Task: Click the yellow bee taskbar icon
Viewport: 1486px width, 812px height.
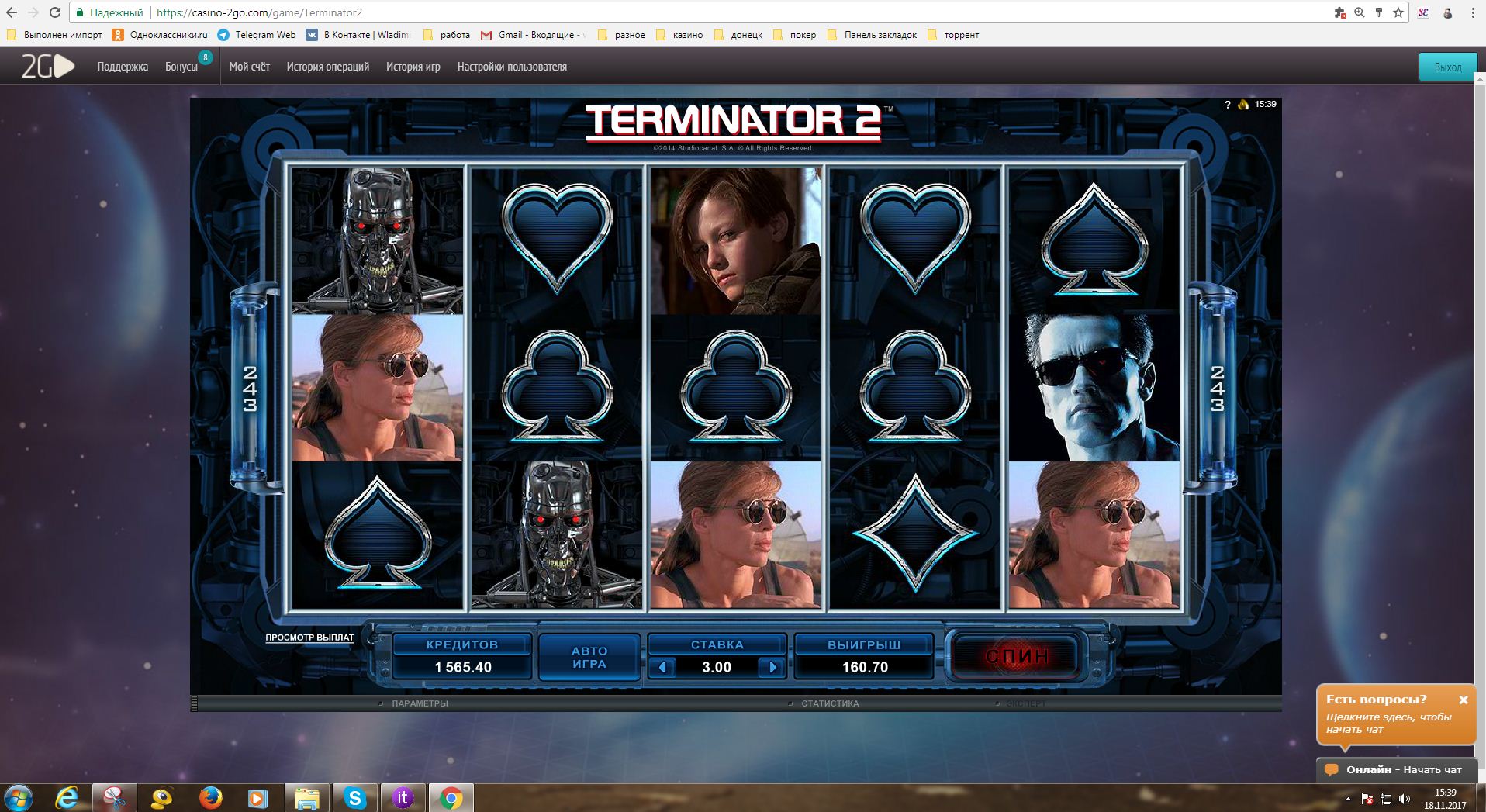Action: tap(162, 798)
